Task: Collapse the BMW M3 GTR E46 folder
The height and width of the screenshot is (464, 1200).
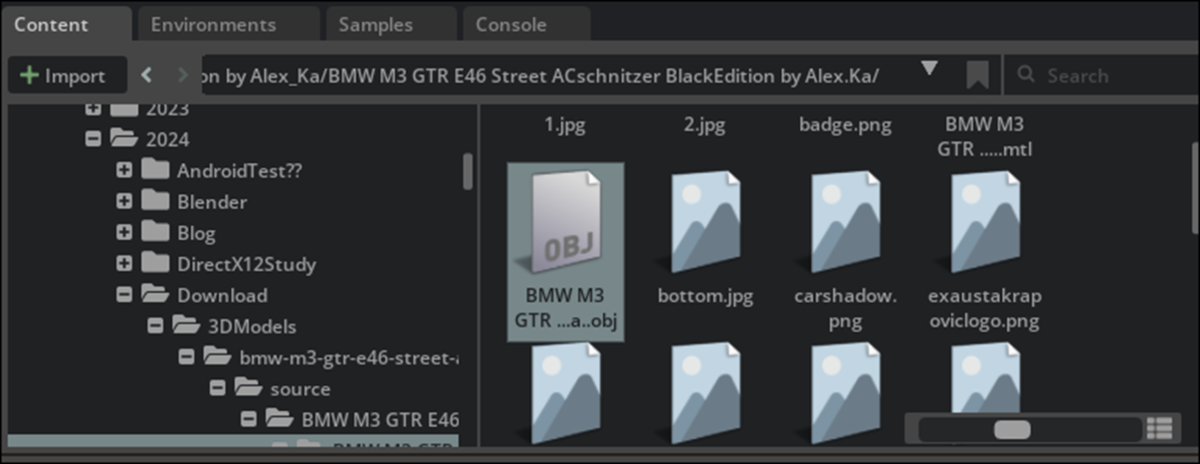Action: coord(248,419)
